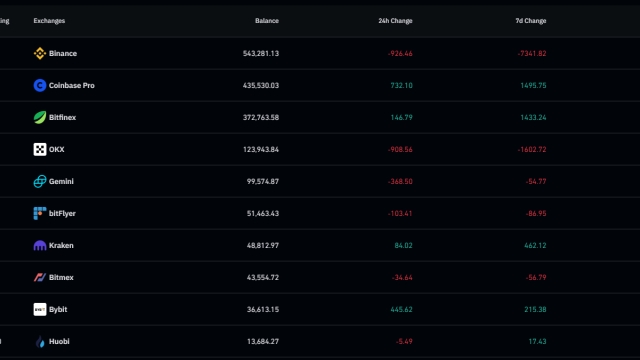Open the Coinbase Pro exchange name
The height and width of the screenshot is (360, 640).
[x=72, y=85]
